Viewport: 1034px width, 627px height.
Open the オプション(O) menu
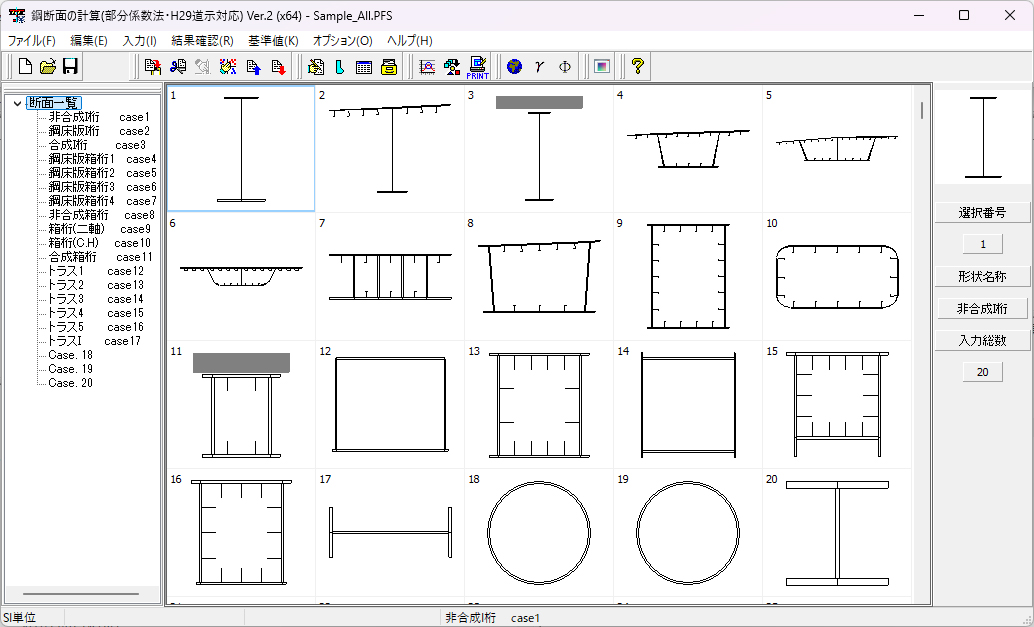[x=343, y=41]
